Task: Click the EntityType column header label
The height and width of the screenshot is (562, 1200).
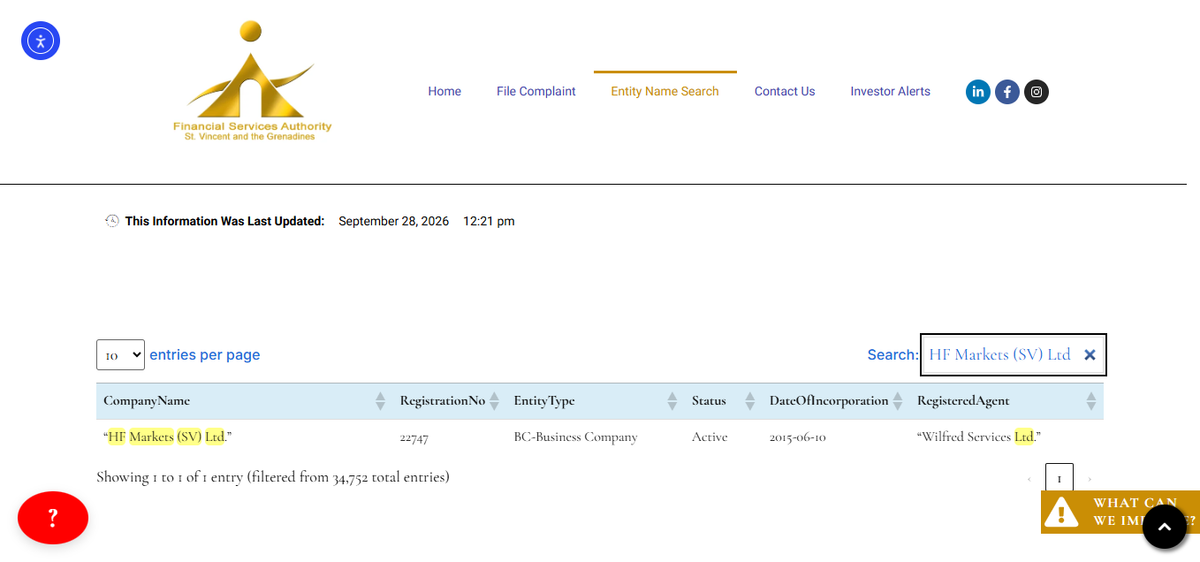Action: click(544, 401)
